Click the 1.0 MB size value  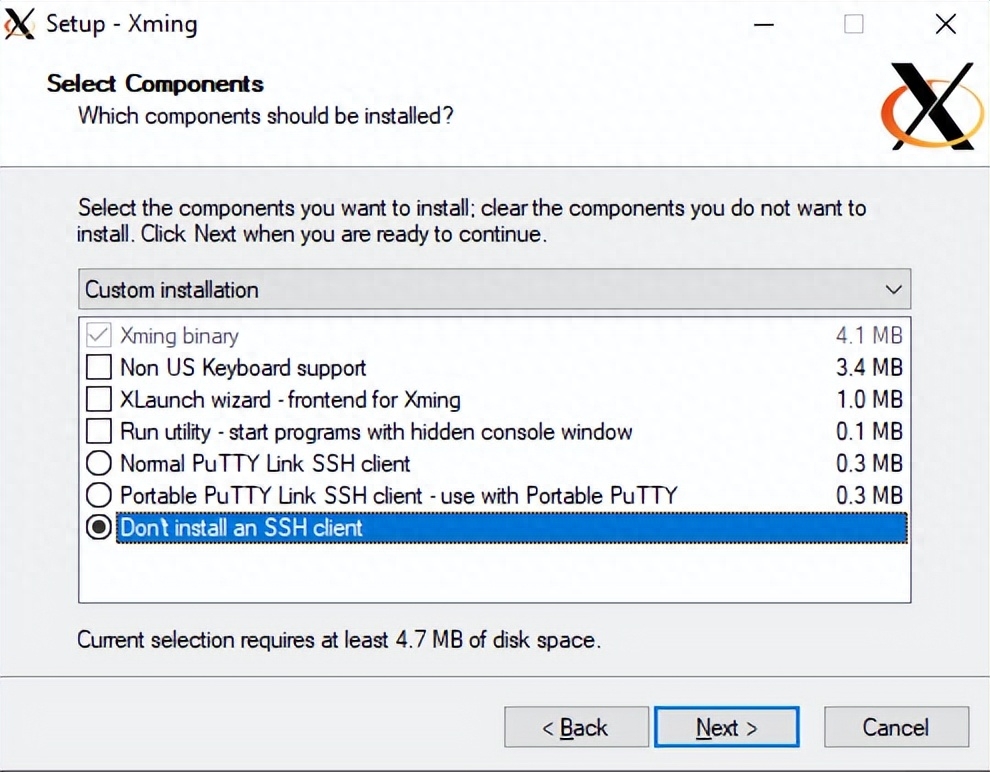pos(869,400)
